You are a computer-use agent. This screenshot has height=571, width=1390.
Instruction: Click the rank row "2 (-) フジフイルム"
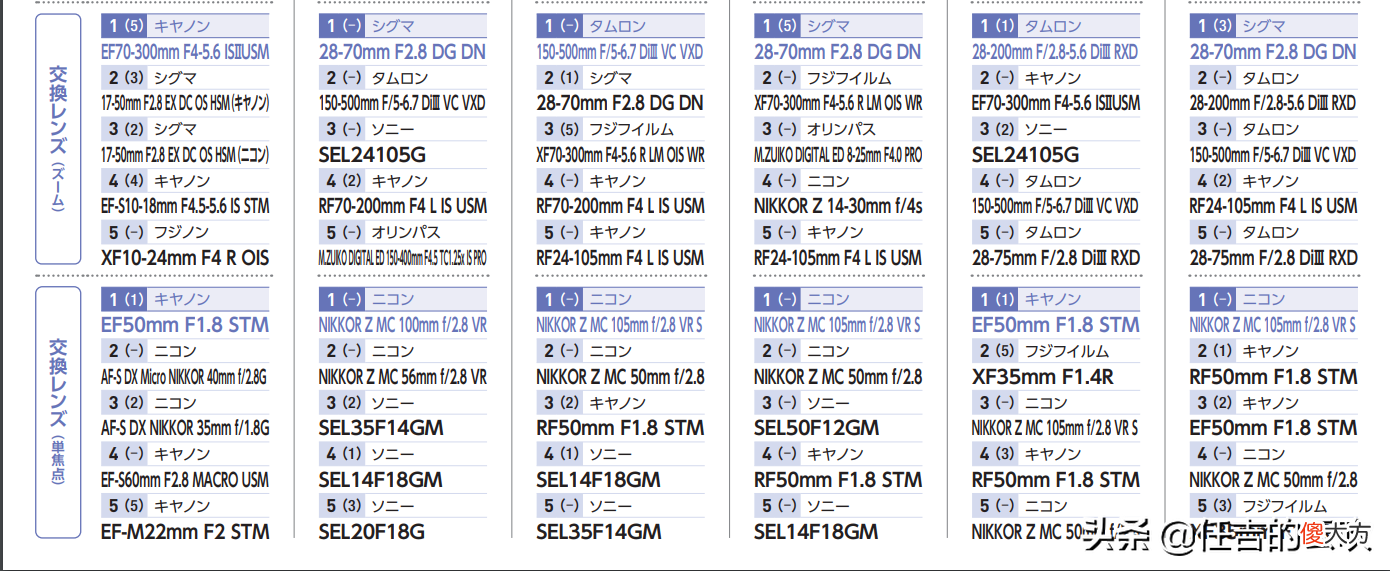838,77
